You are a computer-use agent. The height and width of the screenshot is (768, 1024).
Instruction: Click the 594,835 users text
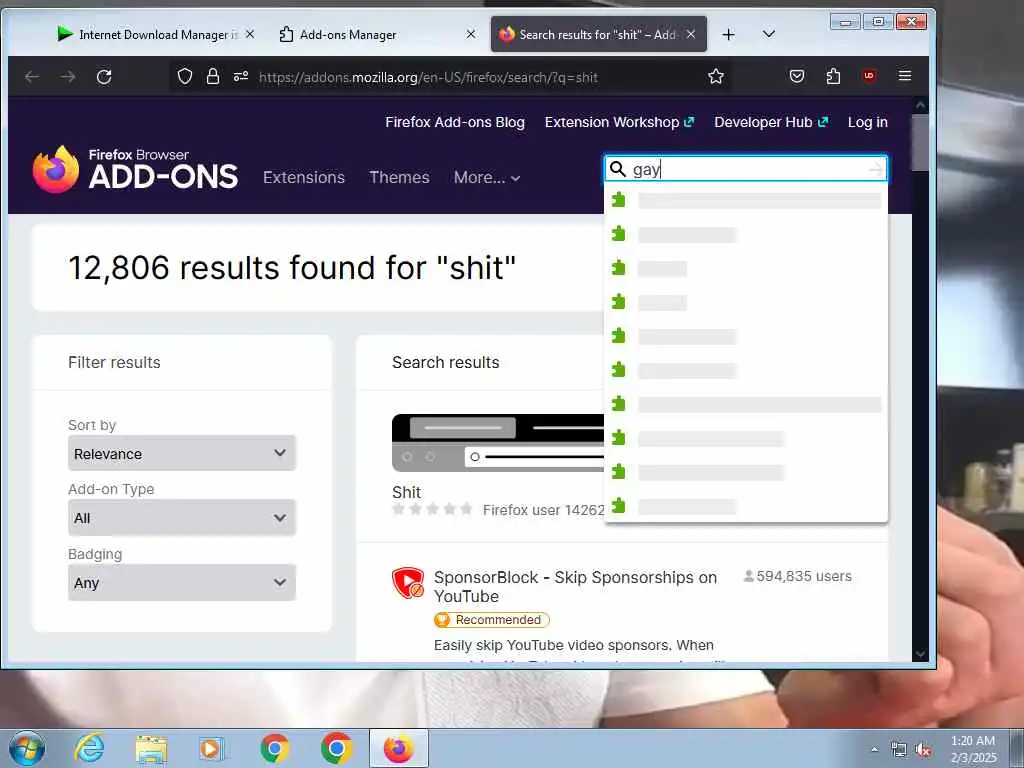click(803, 576)
